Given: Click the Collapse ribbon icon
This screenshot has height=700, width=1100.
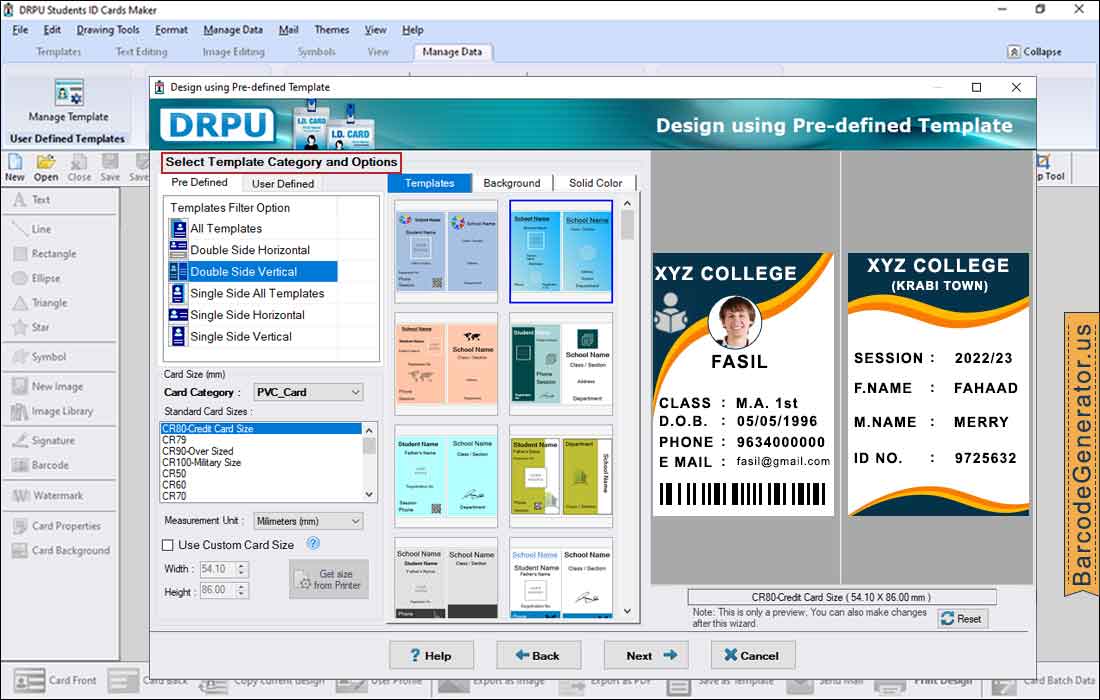Looking at the screenshot, I should tap(1014, 52).
